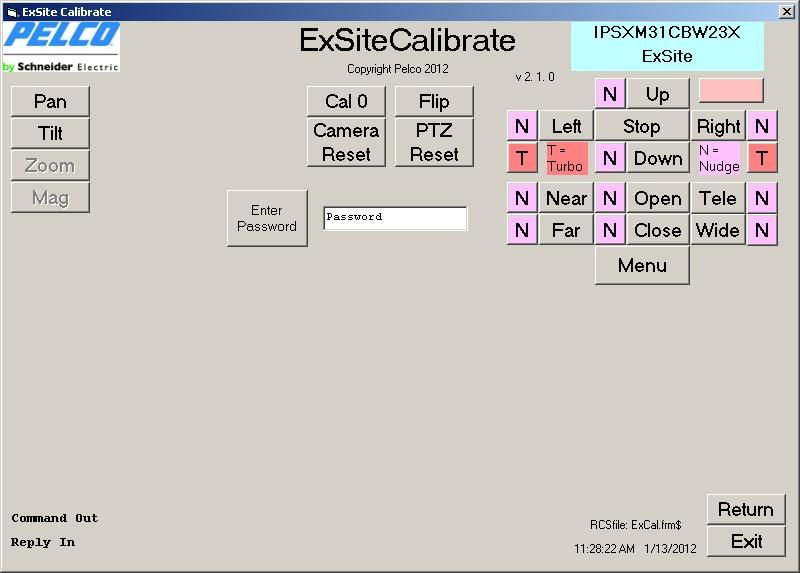Move camera Up
This screenshot has height=573, width=800.
pyautogui.click(x=658, y=94)
